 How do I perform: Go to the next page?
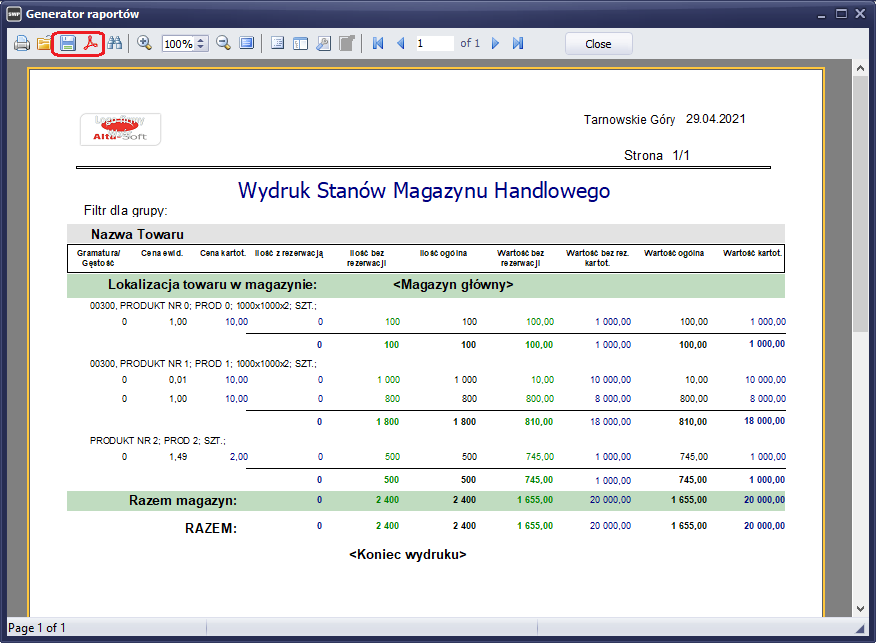click(x=495, y=44)
